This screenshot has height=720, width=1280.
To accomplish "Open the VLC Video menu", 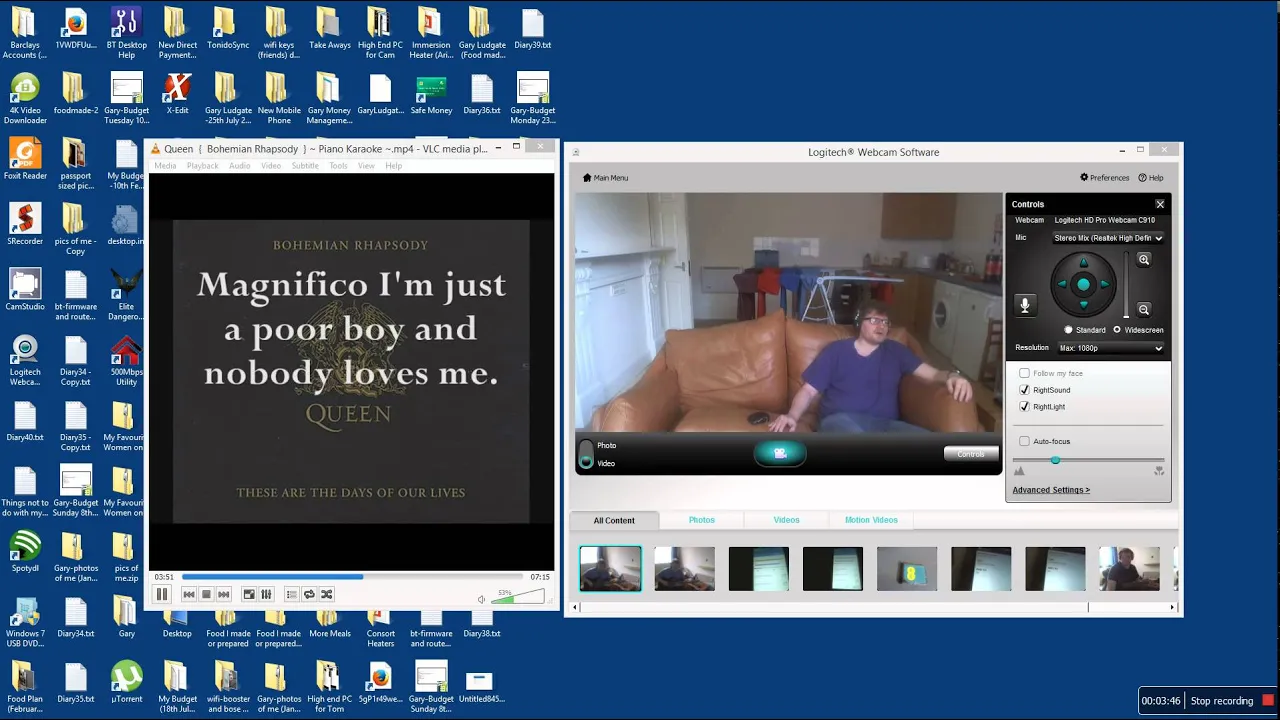I will pyautogui.click(x=271, y=166).
